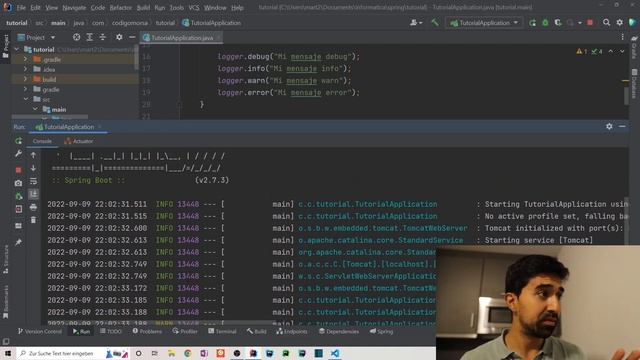Expand the gradle folder node
This screenshot has width=640, height=360.
coord(25,89)
